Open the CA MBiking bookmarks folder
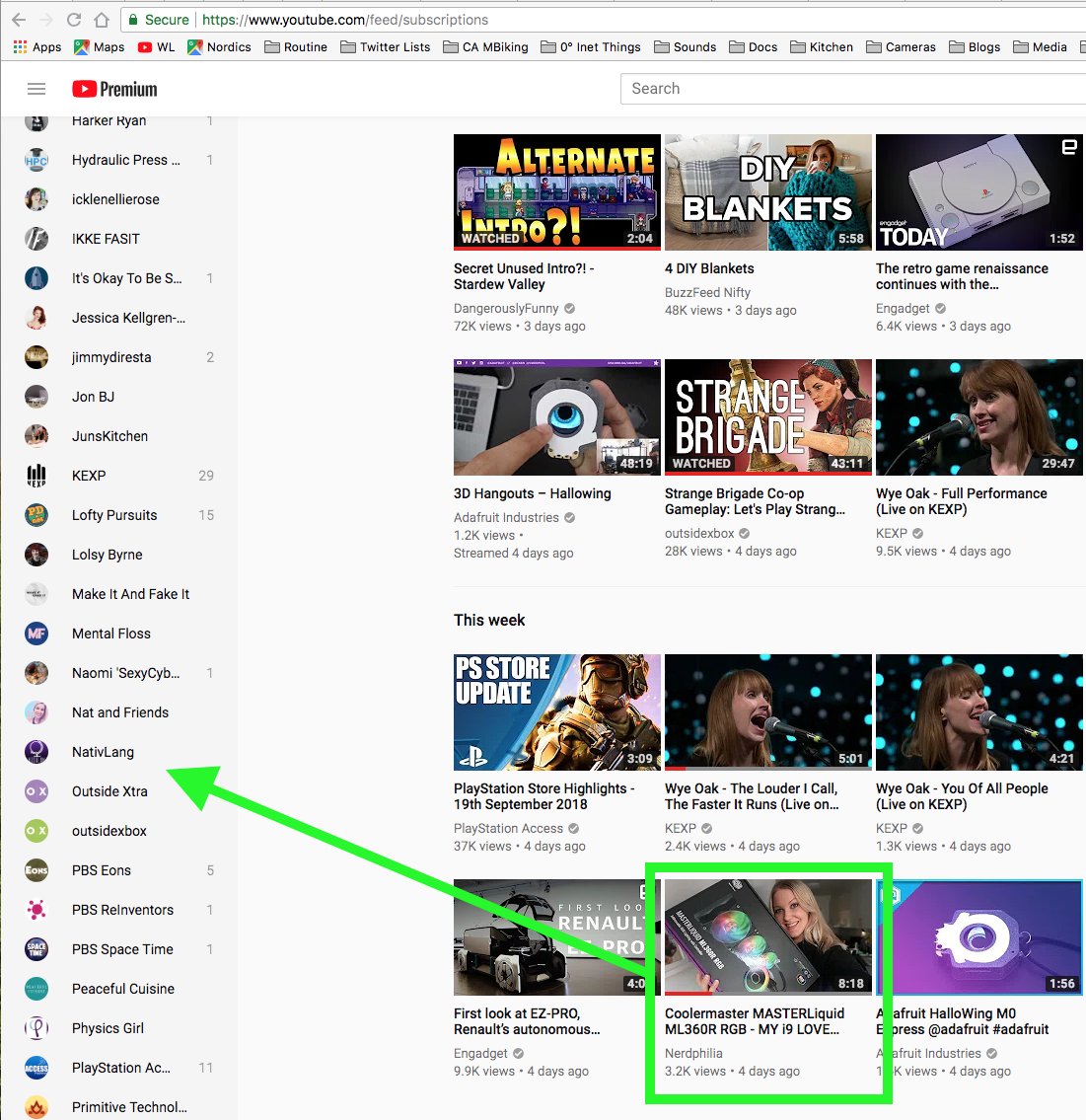1086x1120 pixels. (485, 47)
